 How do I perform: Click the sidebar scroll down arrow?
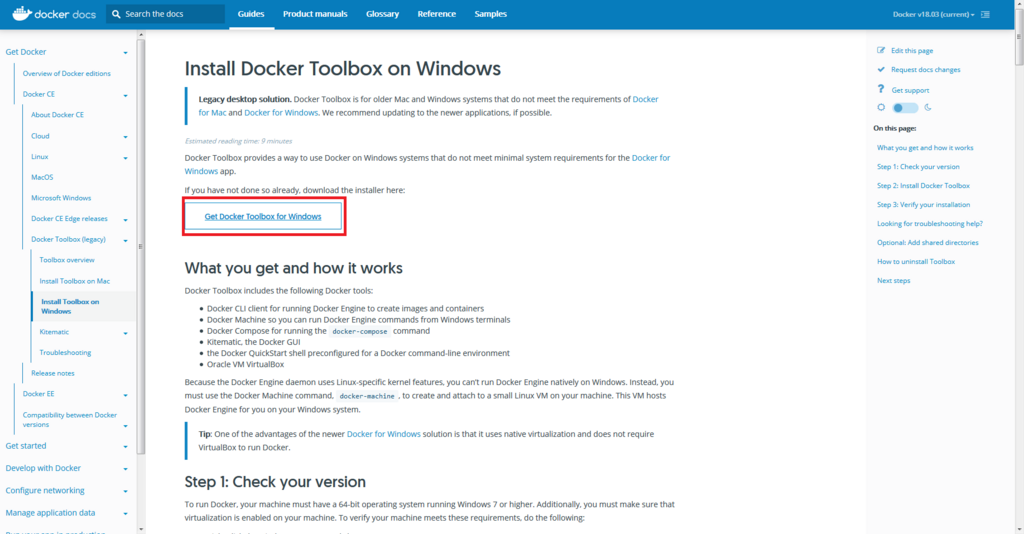pos(141,529)
